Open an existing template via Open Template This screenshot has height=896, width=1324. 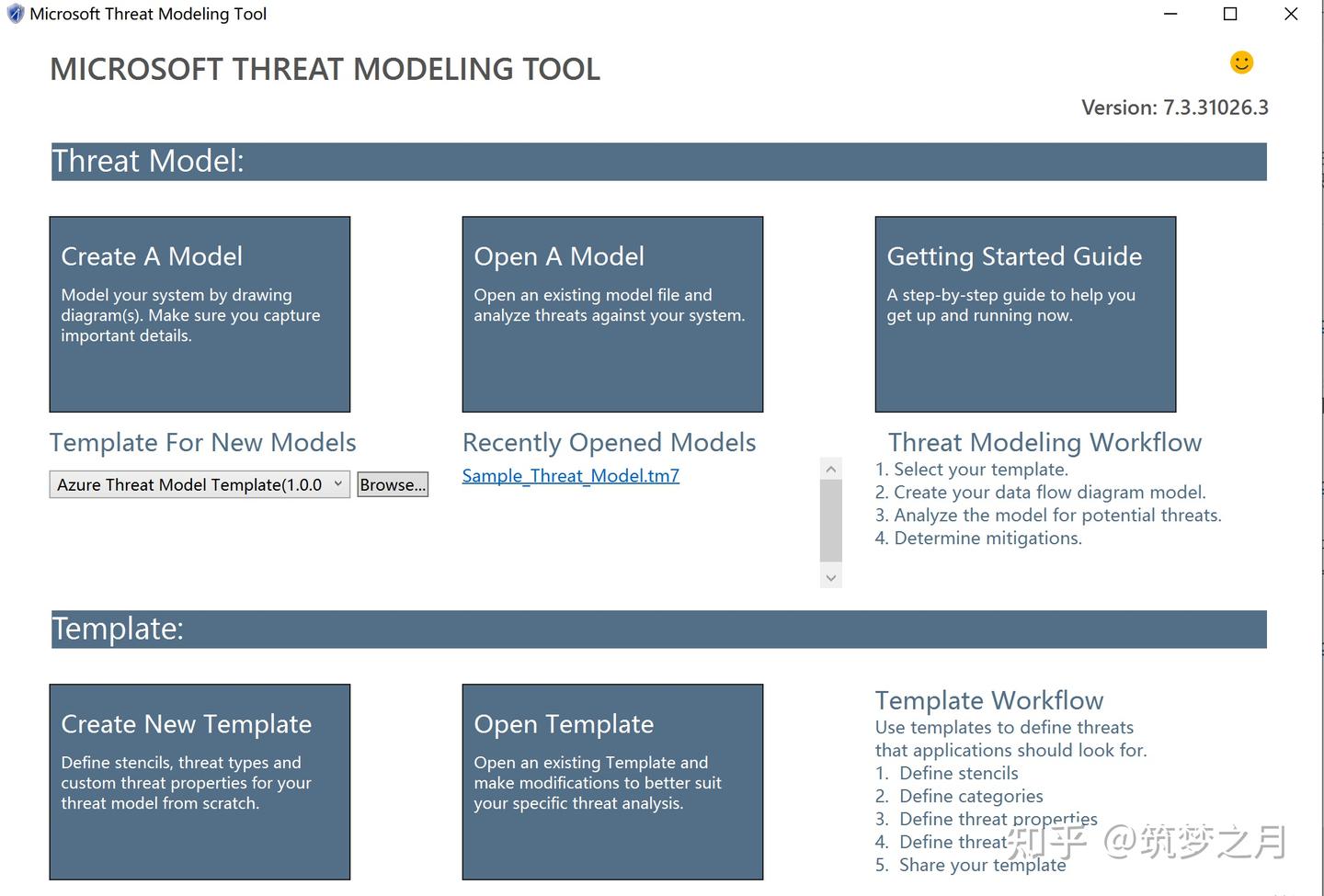[612, 781]
